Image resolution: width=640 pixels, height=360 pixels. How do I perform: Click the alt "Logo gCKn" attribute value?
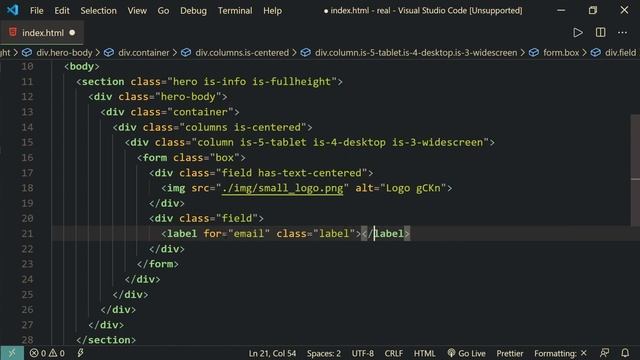pos(413,188)
